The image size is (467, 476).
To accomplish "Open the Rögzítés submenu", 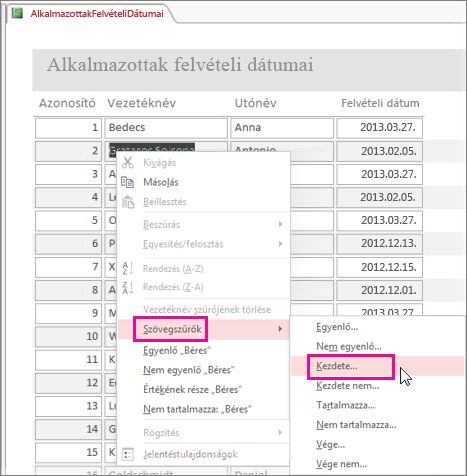I will [204, 433].
